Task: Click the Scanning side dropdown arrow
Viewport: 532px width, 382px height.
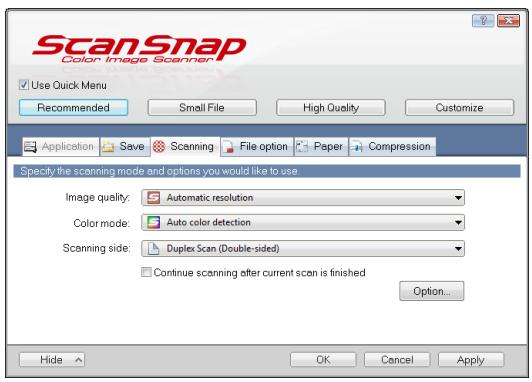Action: tap(458, 249)
